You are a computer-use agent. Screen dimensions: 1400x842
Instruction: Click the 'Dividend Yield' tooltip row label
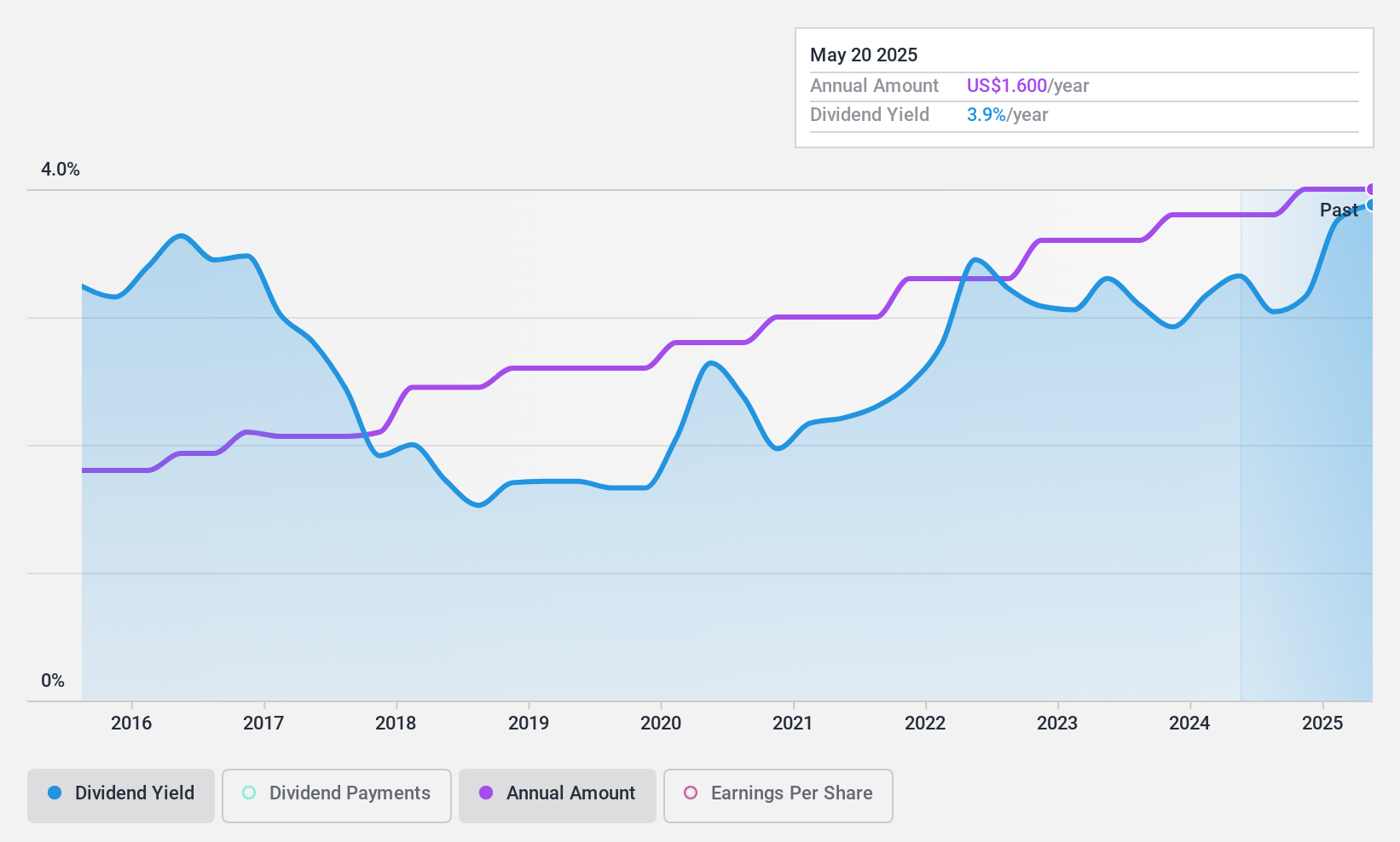870,115
